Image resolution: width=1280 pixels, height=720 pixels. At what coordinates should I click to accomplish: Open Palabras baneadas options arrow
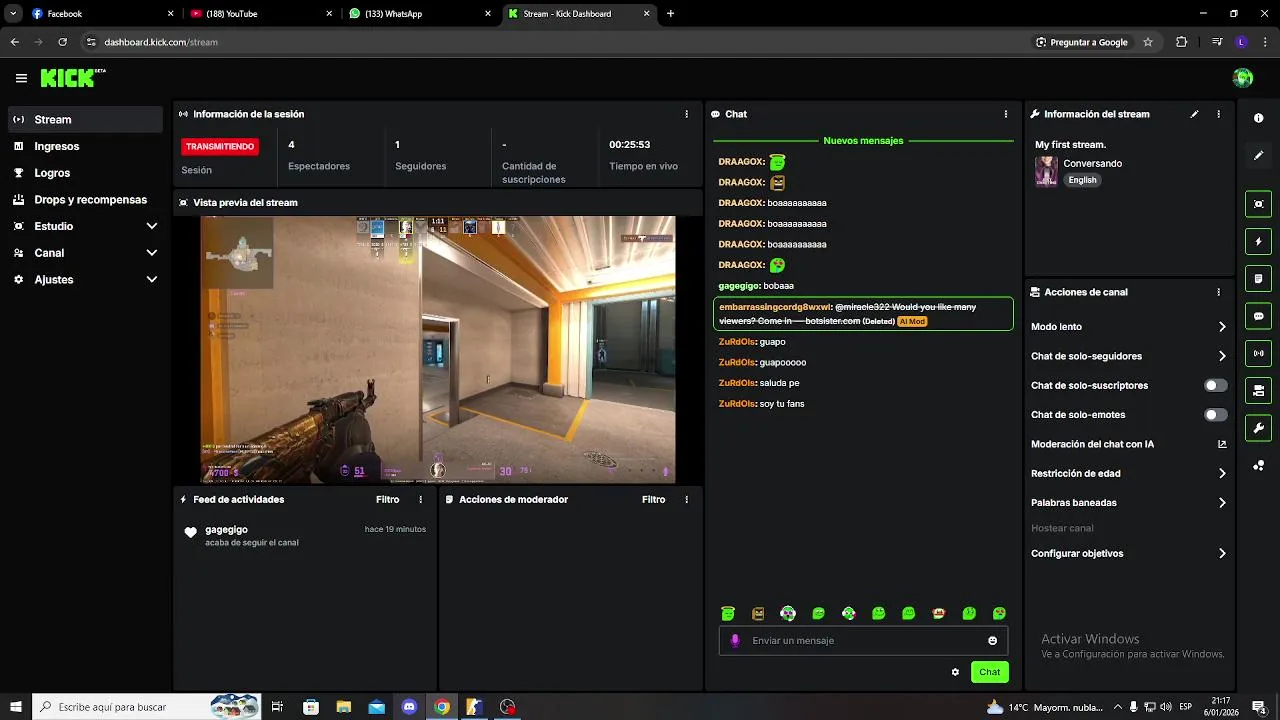(1222, 503)
